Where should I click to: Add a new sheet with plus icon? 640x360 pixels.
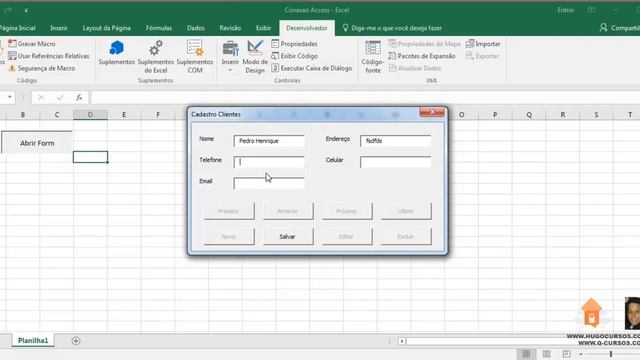click(76, 341)
